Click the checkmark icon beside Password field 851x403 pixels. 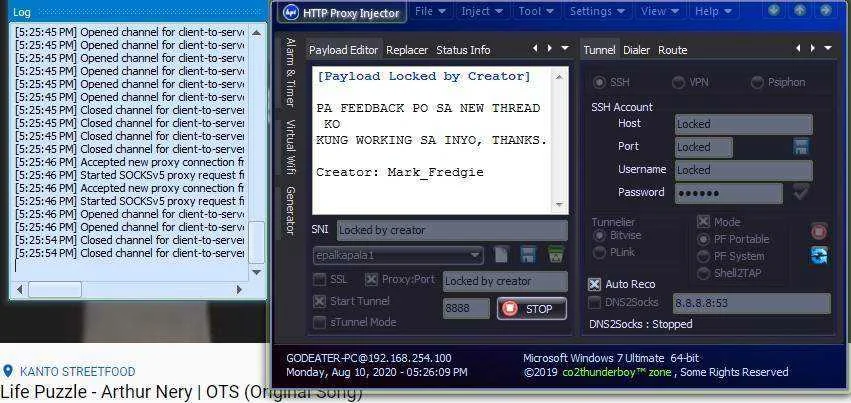pos(801,192)
